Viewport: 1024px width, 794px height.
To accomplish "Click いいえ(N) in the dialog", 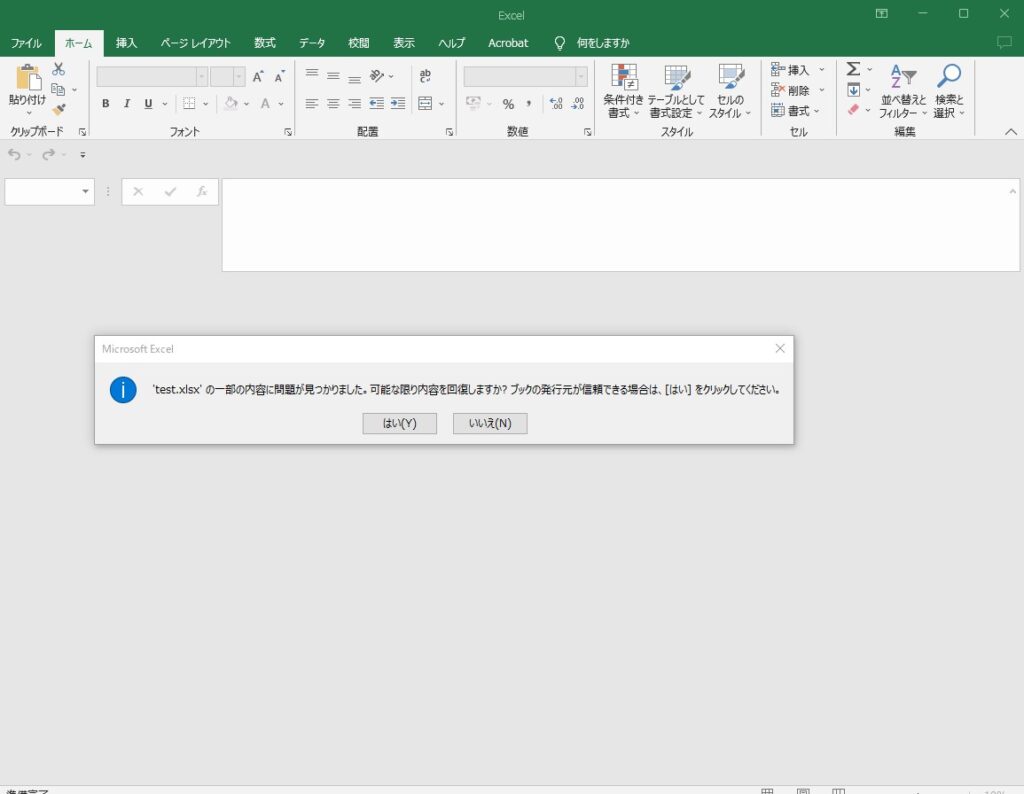I will [x=490, y=423].
